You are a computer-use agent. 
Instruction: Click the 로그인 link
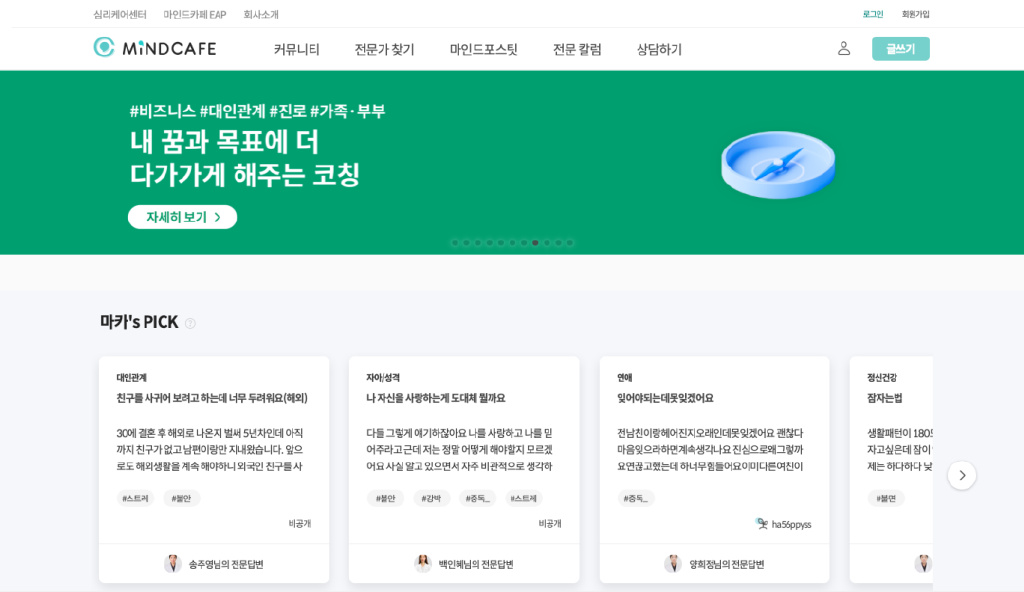coord(872,14)
